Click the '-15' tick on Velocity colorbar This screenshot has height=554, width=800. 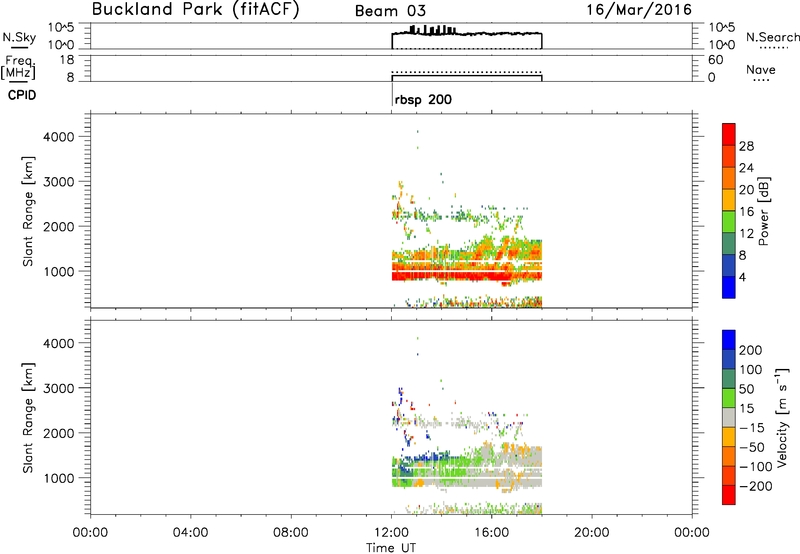point(752,428)
